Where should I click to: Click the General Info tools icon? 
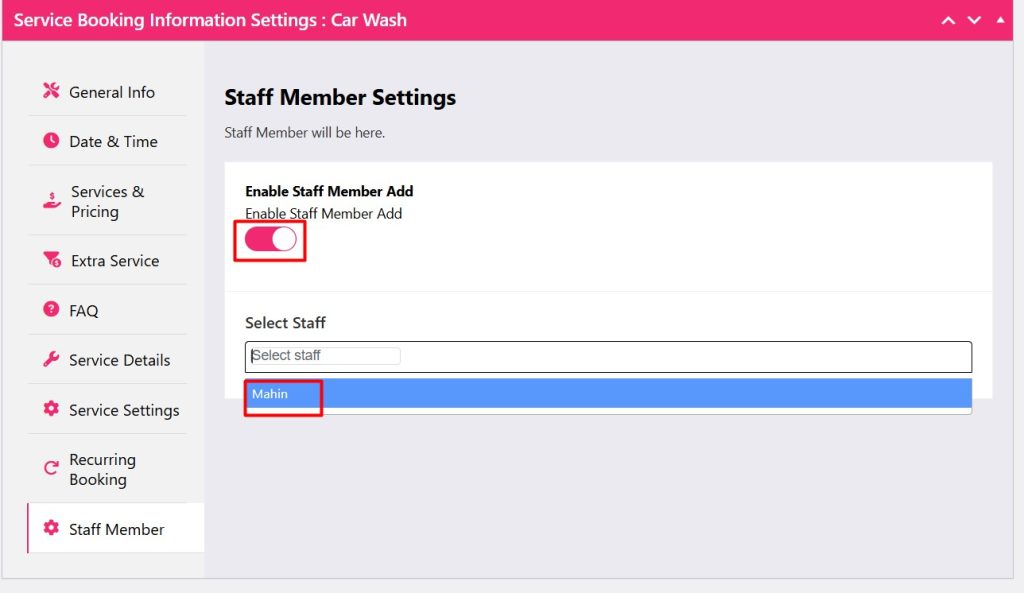(x=51, y=91)
